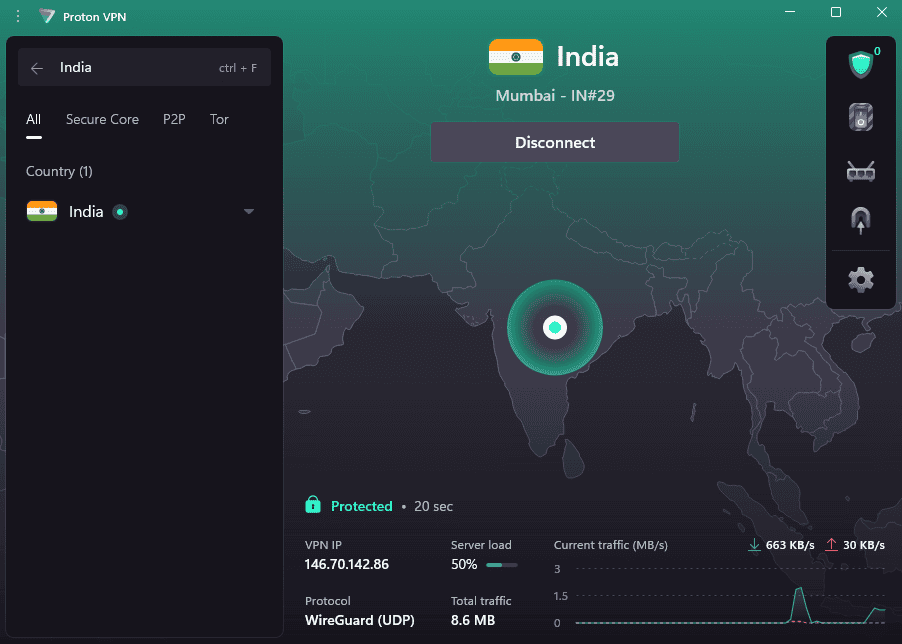Open the Split Tunneling icon

coord(860,220)
